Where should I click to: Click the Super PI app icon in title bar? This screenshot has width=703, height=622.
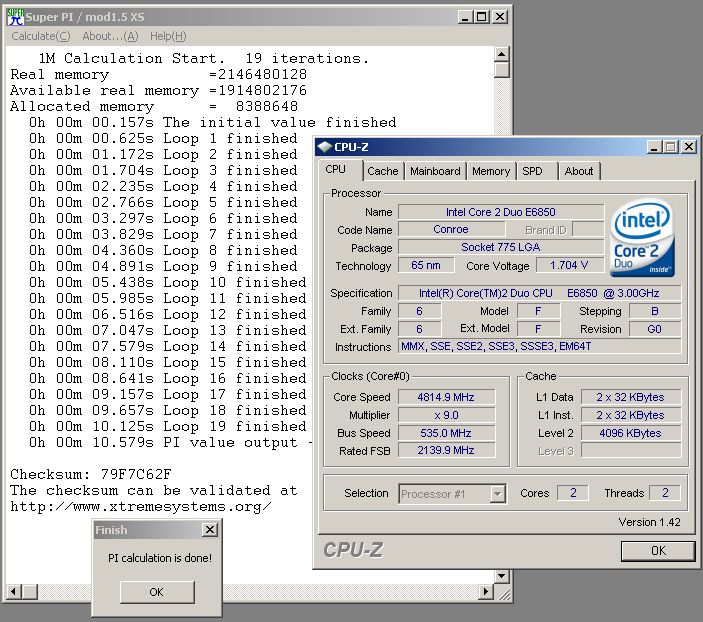click(x=16, y=17)
